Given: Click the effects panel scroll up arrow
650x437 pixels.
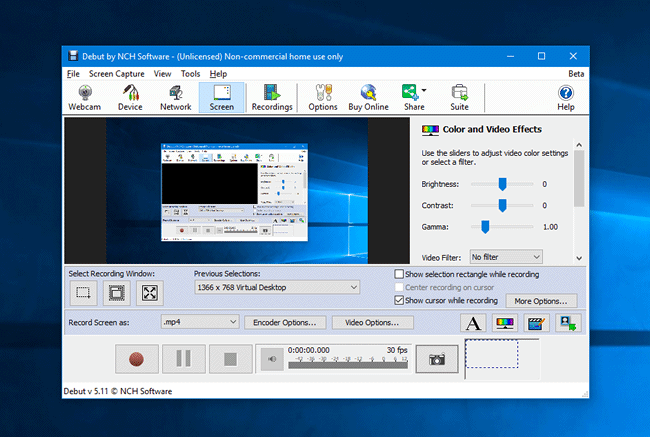Looking at the screenshot, I should click(x=579, y=145).
